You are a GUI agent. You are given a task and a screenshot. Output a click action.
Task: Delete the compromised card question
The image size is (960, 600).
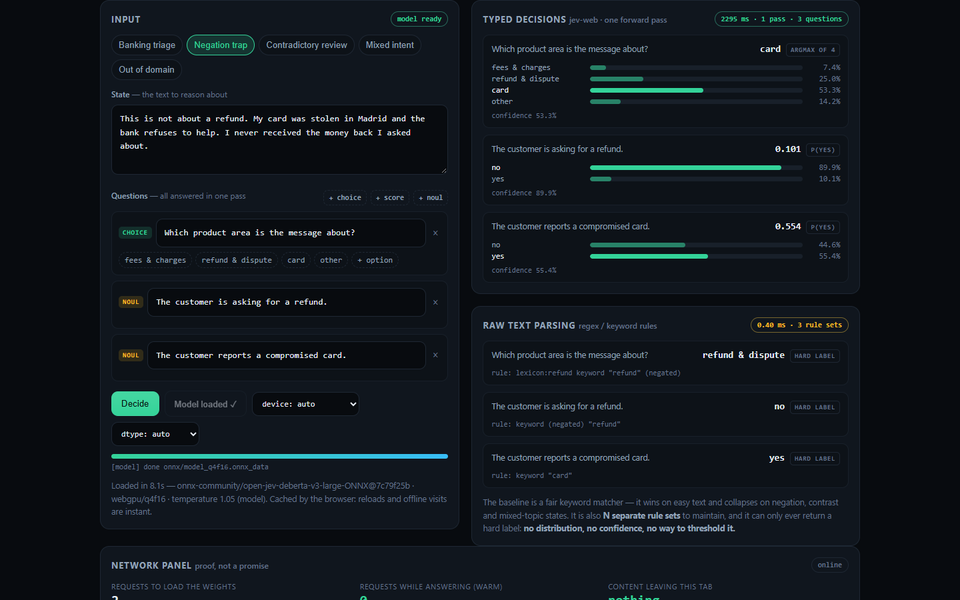pos(435,355)
